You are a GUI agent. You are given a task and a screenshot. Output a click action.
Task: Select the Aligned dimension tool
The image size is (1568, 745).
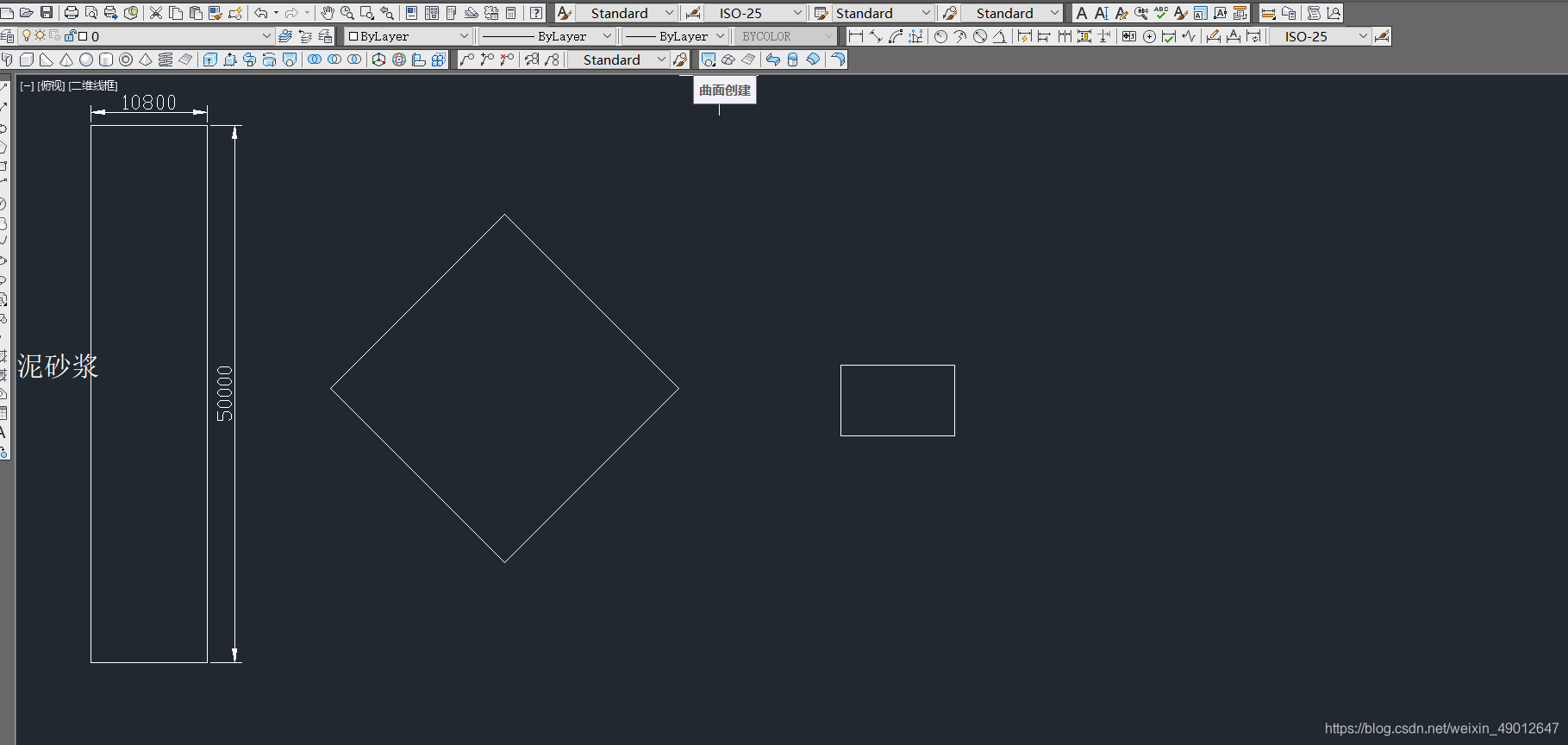(876, 36)
